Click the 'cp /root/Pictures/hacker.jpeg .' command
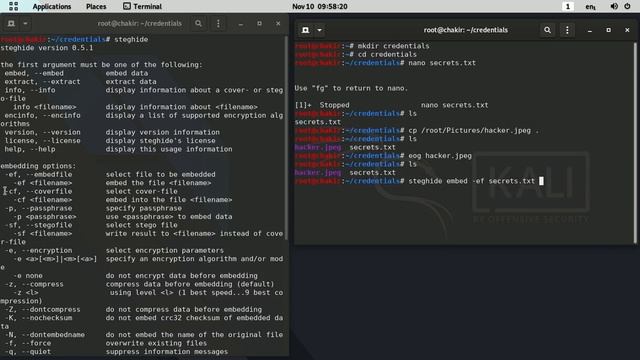 [x=473, y=130]
